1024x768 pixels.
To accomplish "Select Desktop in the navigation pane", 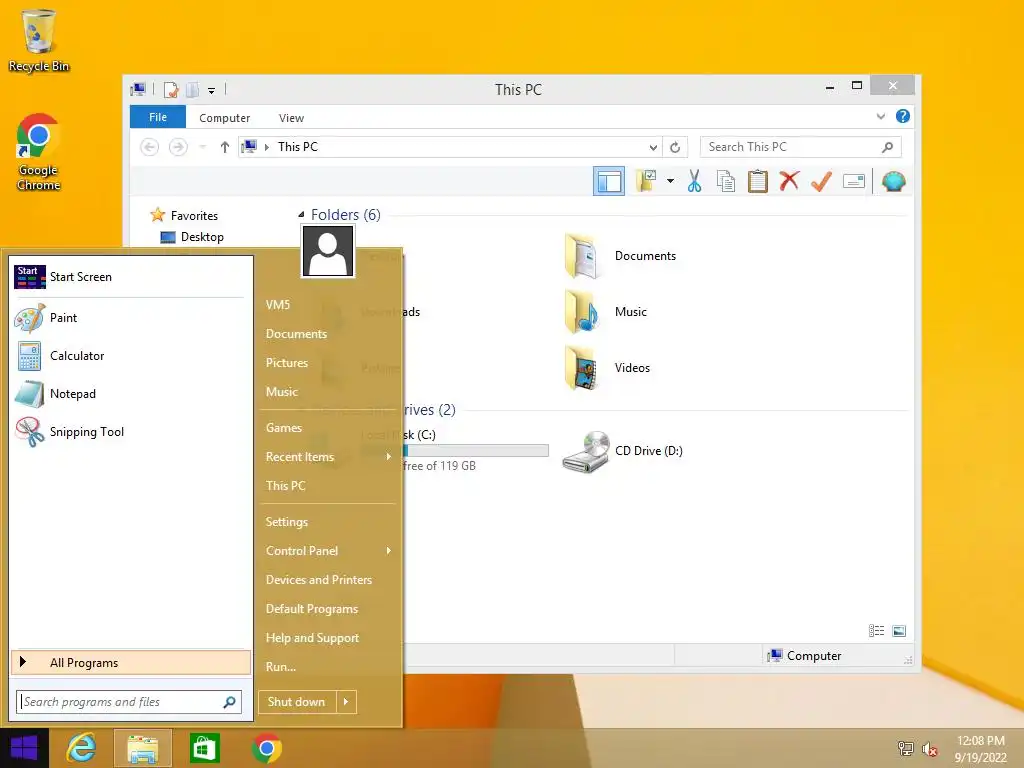I will 192,237.
